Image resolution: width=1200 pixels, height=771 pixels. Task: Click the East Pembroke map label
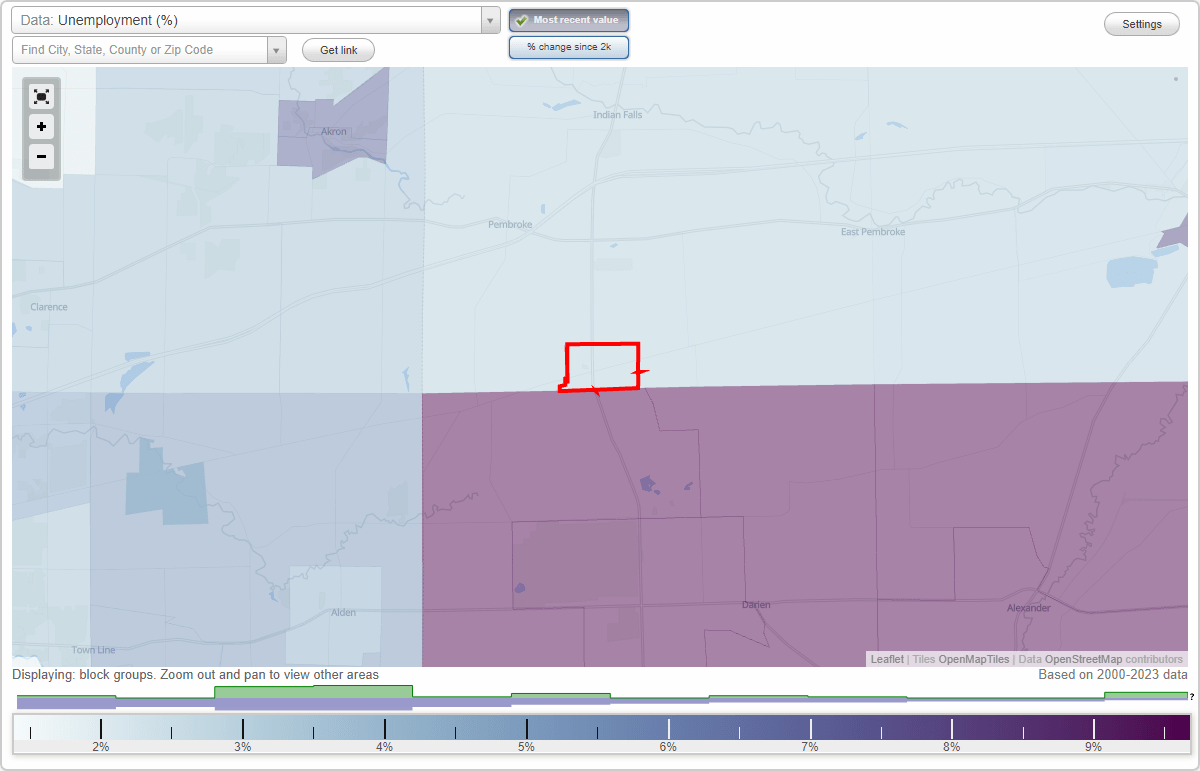(873, 232)
